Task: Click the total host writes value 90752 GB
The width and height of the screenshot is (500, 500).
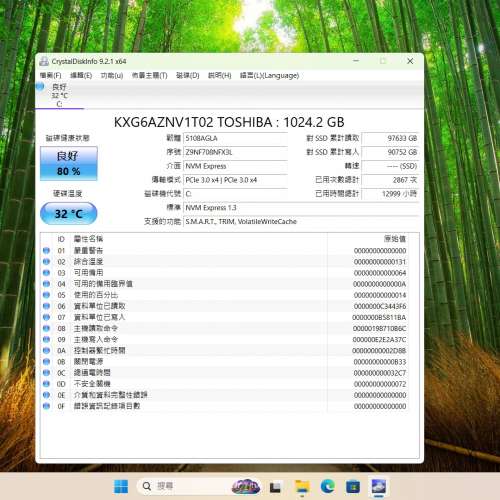Action: [x=390, y=152]
